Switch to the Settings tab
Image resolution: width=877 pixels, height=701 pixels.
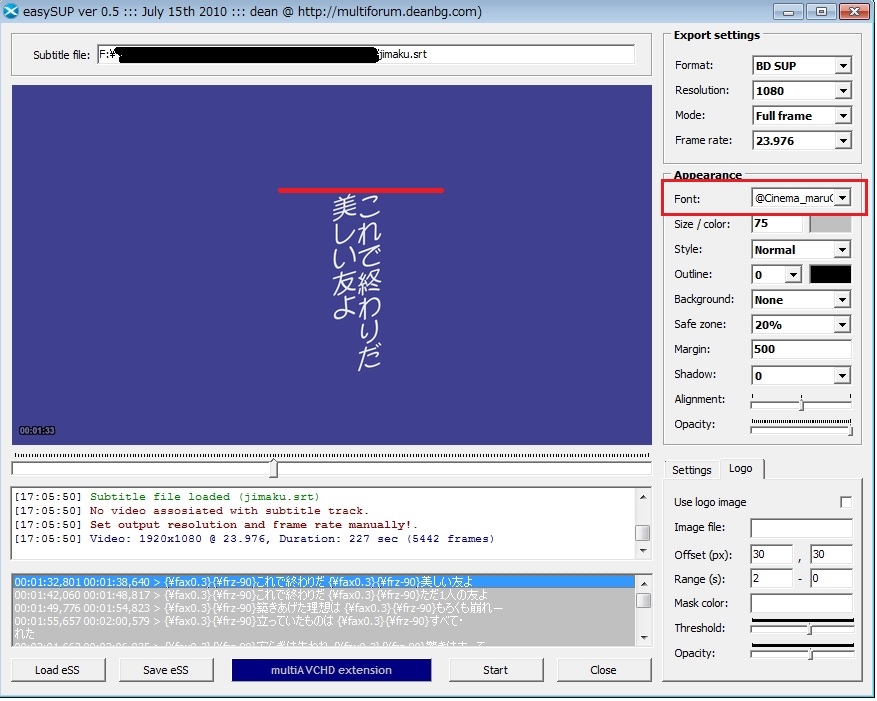tap(691, 470)
